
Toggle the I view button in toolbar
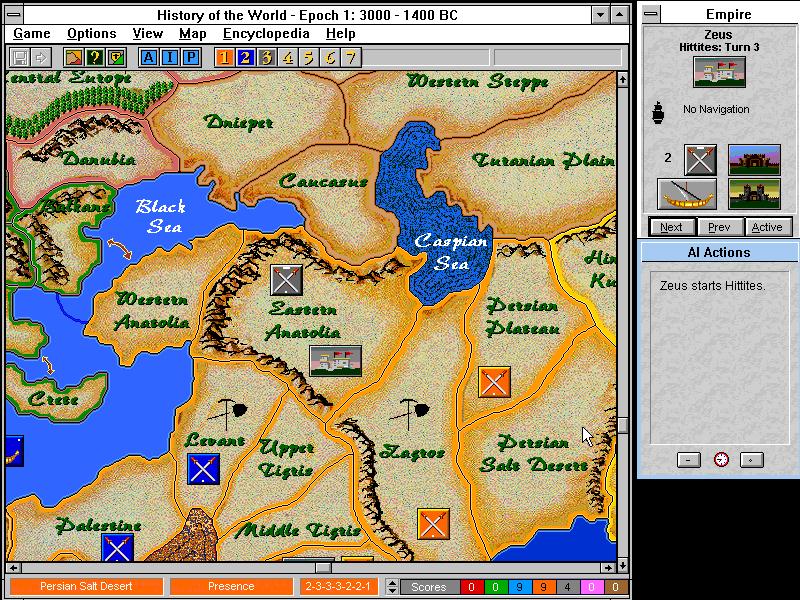[170, 57]
